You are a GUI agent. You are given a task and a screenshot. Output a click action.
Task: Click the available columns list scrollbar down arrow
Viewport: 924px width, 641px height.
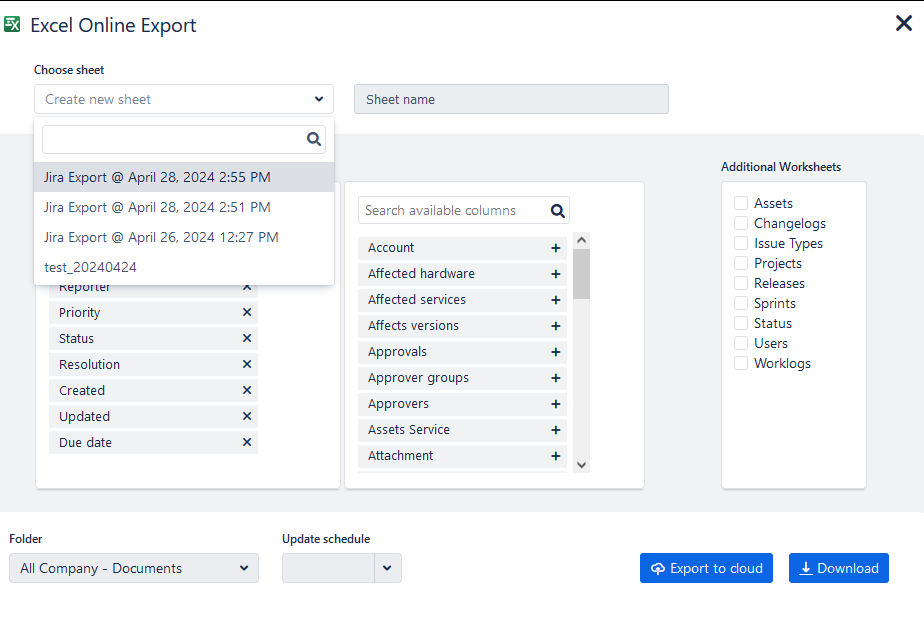tap(582, 465)
